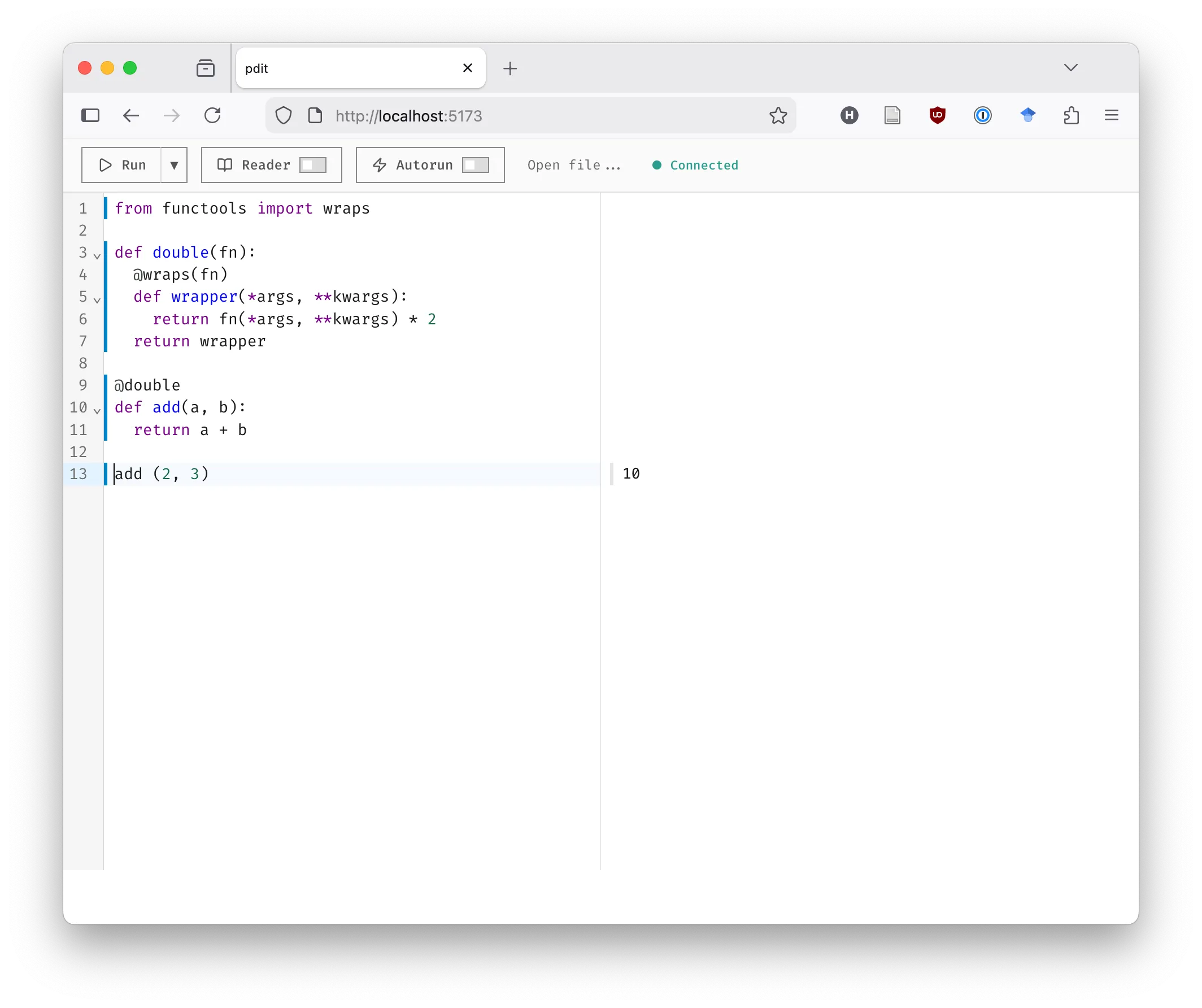This screenshot has width=1202, height=1008.
Task: Click the Reader book icon
Action: tap(225, 165)
